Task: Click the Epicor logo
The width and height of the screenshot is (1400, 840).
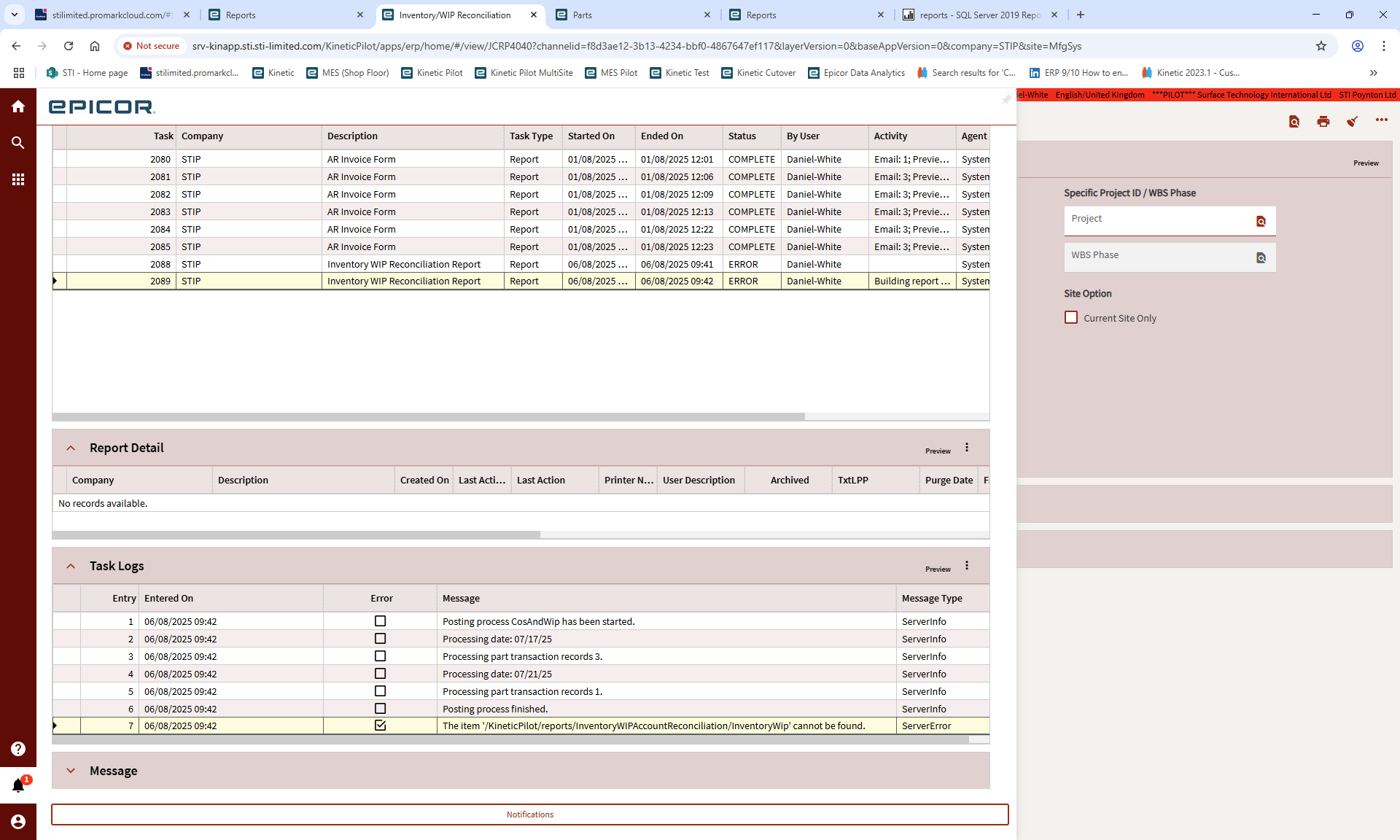Action: pos(101,107)
